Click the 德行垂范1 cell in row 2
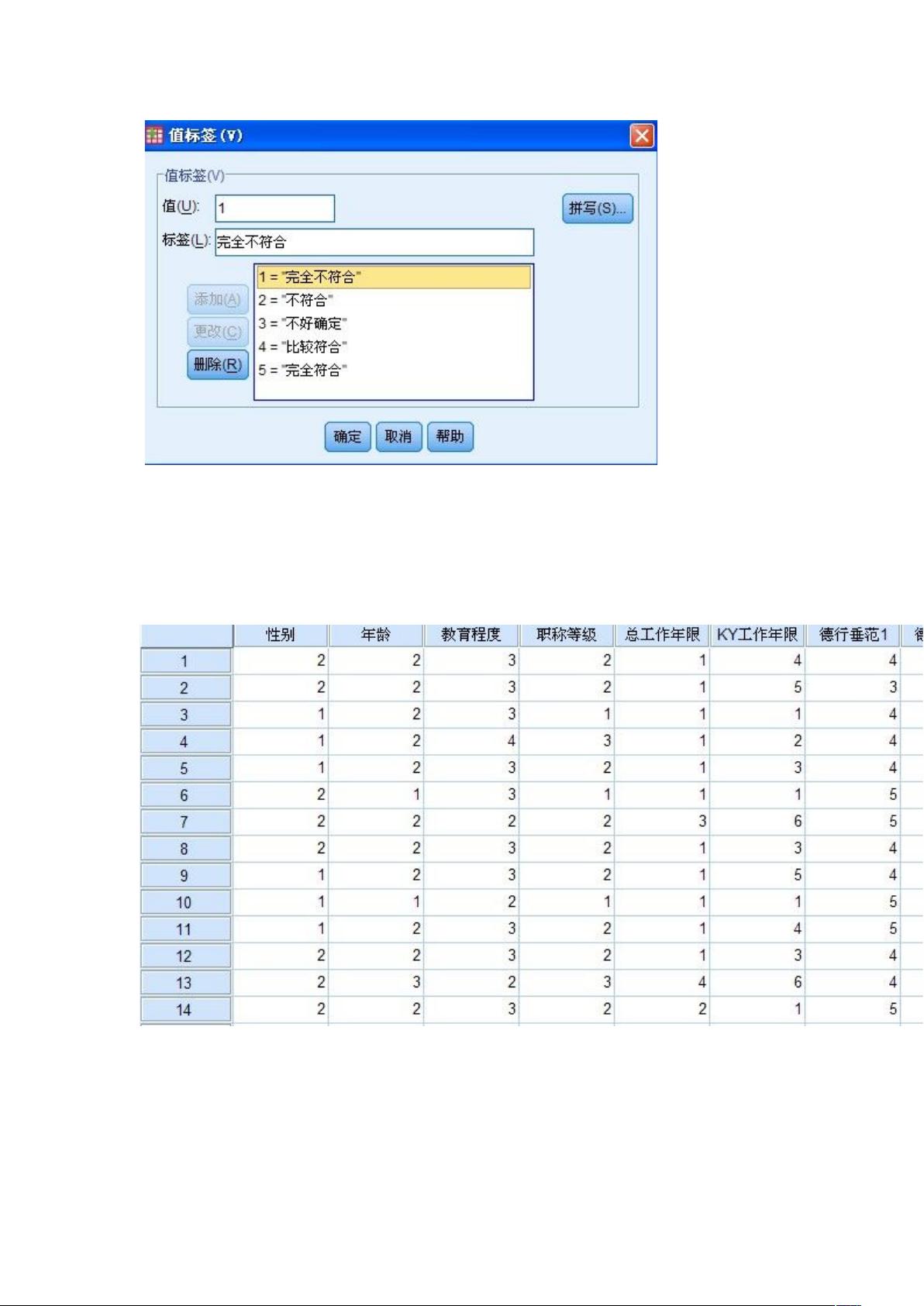Screen dimensions: 924x1306 pos(852,687)
